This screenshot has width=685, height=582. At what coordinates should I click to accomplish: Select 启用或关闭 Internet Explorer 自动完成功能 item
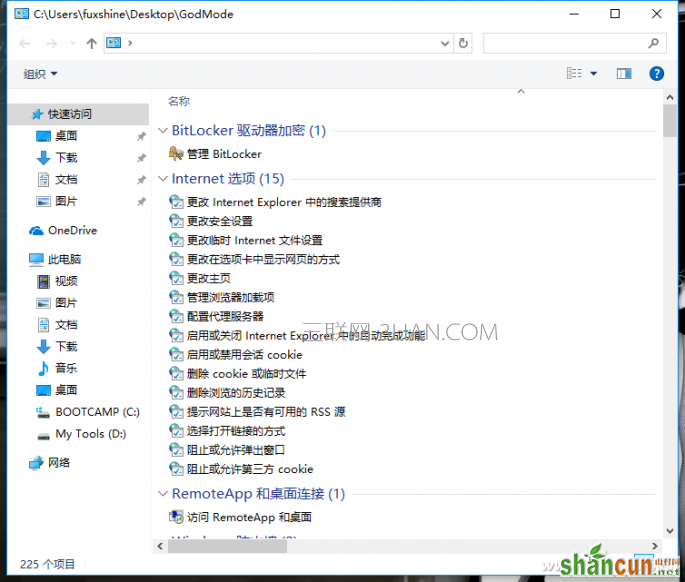[306, 336]
